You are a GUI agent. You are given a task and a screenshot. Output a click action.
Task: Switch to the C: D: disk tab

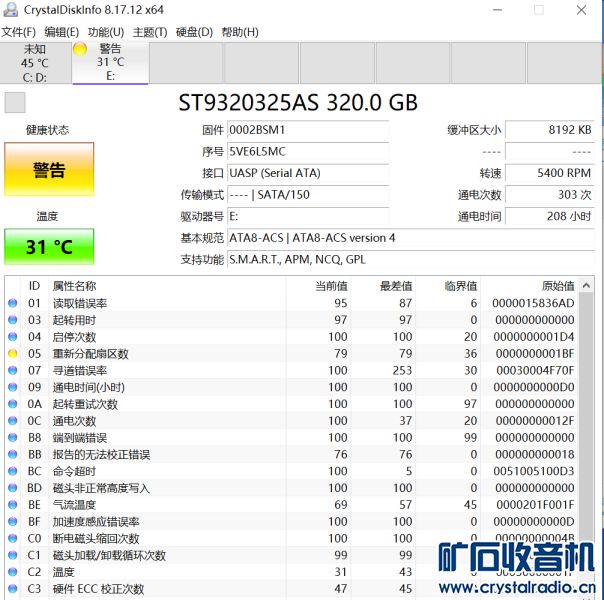tap(34, 62)
